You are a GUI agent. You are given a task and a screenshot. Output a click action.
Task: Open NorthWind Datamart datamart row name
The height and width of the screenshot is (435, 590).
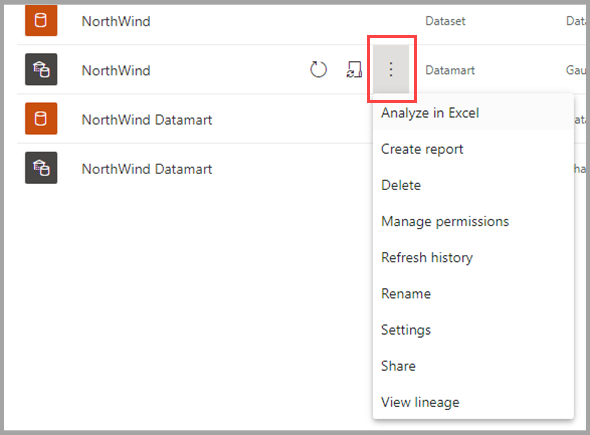[x=147, y=169]
